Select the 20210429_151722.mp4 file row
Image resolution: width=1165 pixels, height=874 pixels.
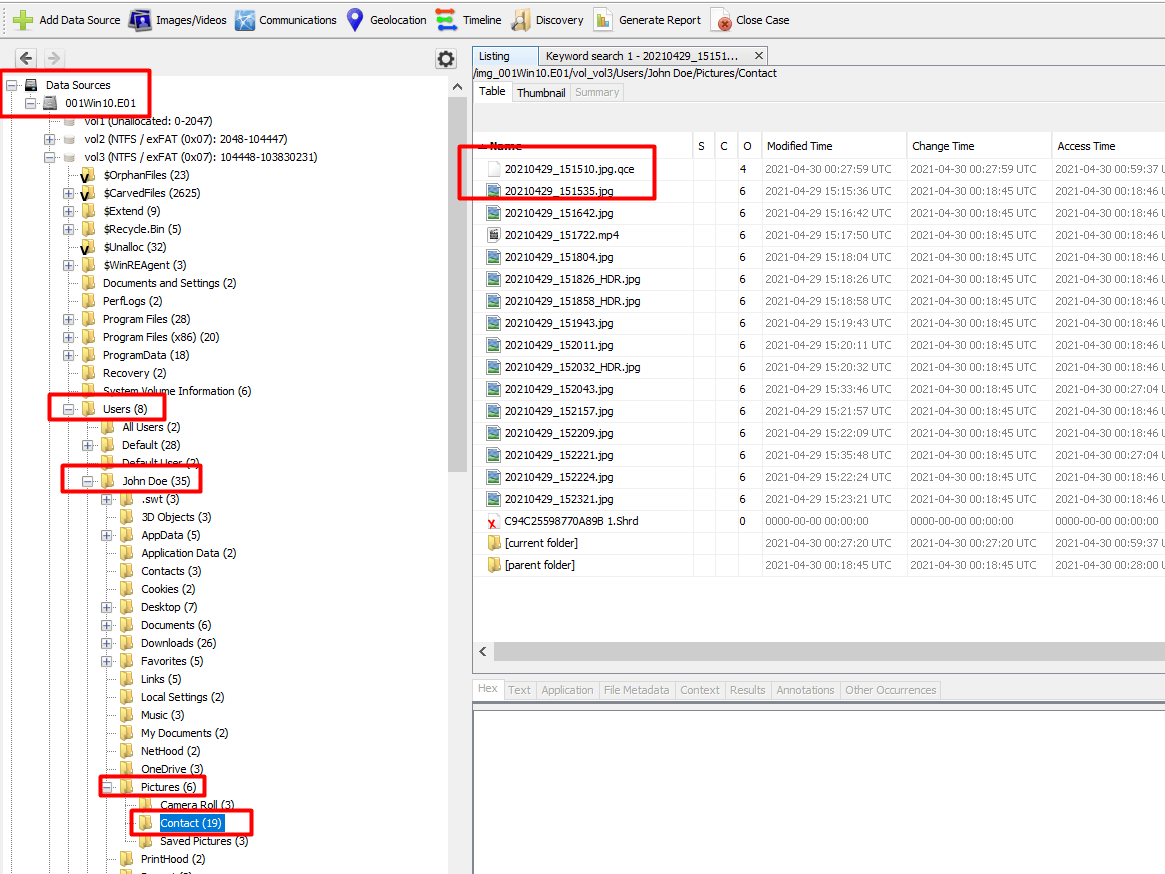click(561, 235)
